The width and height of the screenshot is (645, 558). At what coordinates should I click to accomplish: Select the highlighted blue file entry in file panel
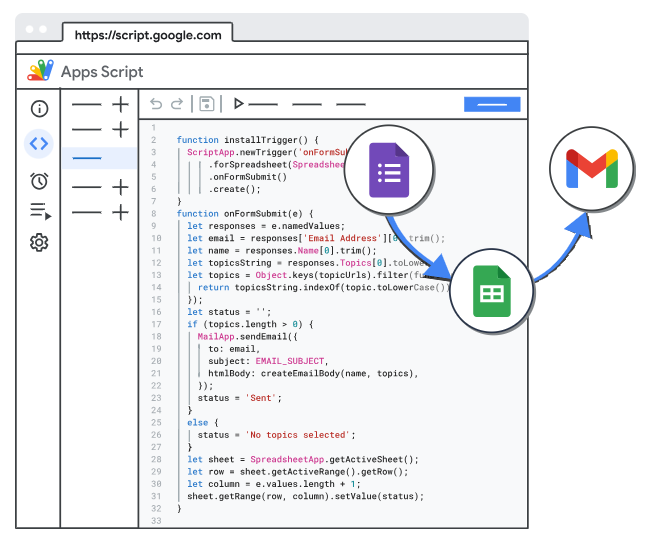(x=99, y=158)
